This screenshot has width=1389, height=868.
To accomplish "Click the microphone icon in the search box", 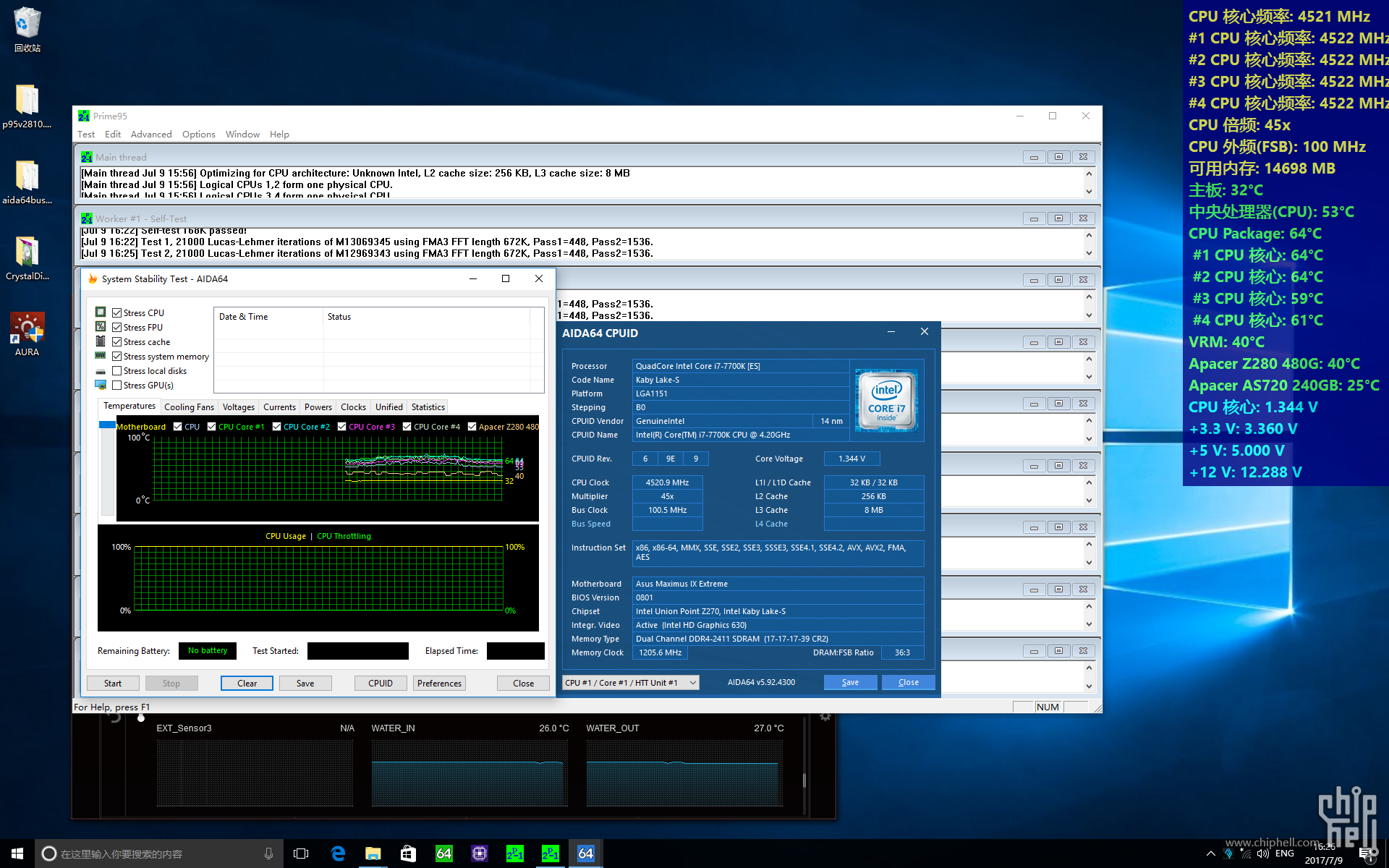I will 268,854.
